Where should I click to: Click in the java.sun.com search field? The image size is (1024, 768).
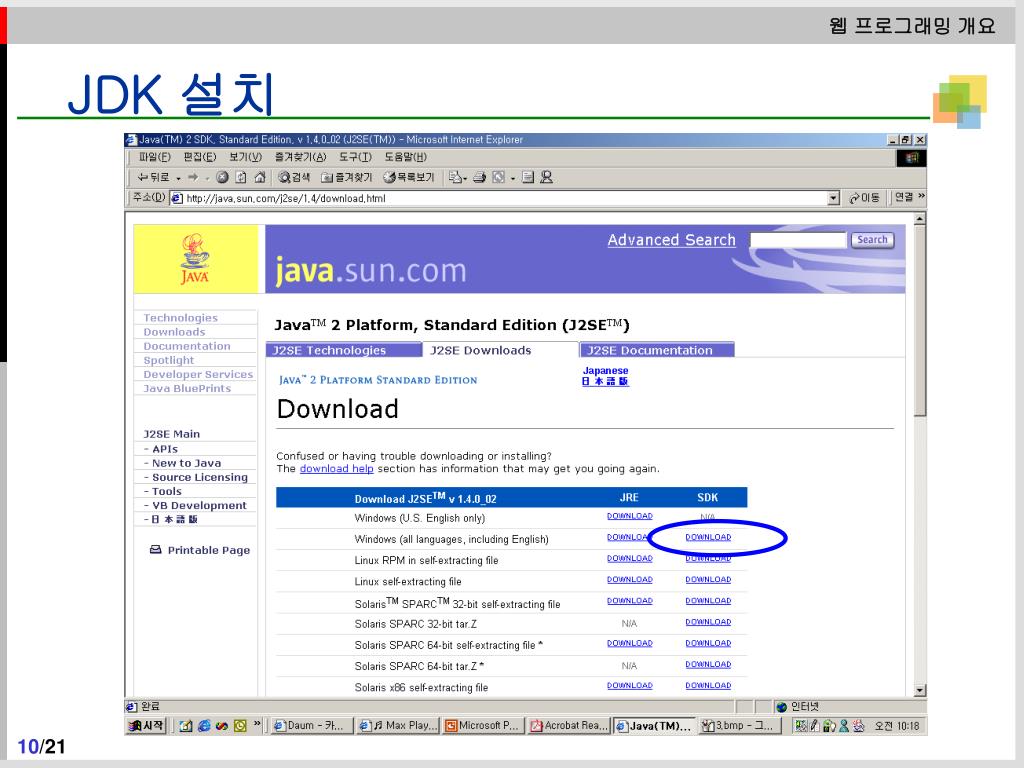click(798, 240)
